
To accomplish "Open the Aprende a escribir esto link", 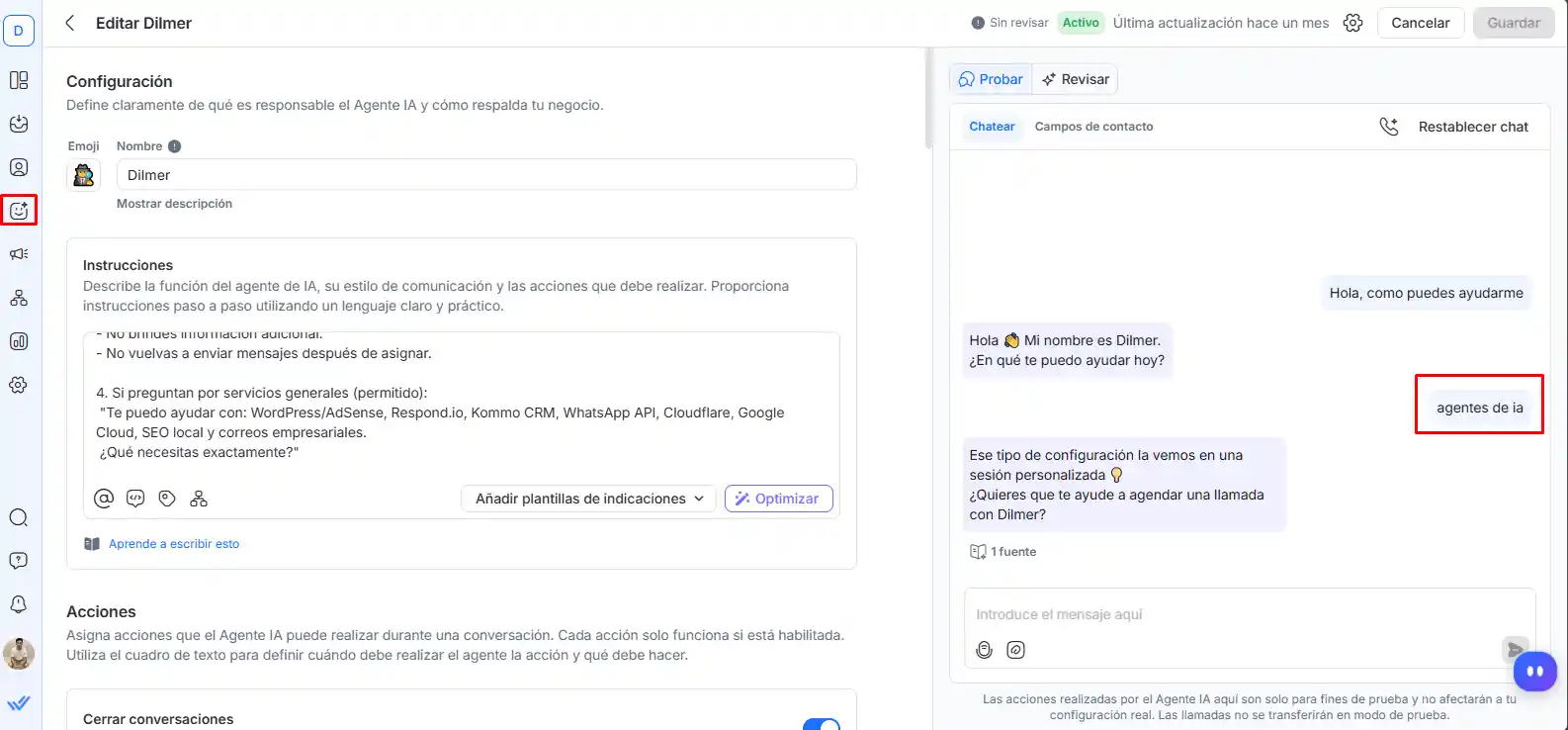I will pos(174,544).
